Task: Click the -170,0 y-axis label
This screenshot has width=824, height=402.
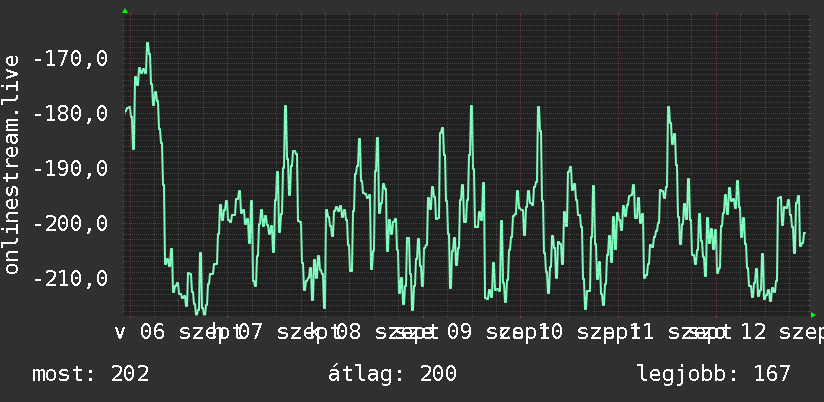Action: 70,58
